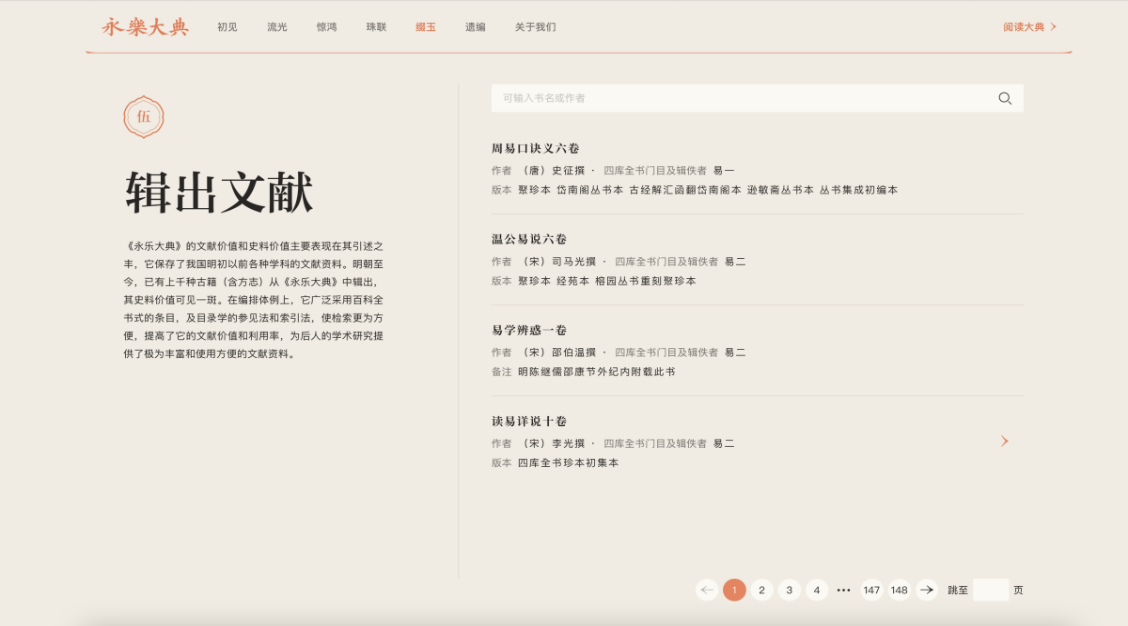Jump to page 147
1128x626 pixels.
871,590
